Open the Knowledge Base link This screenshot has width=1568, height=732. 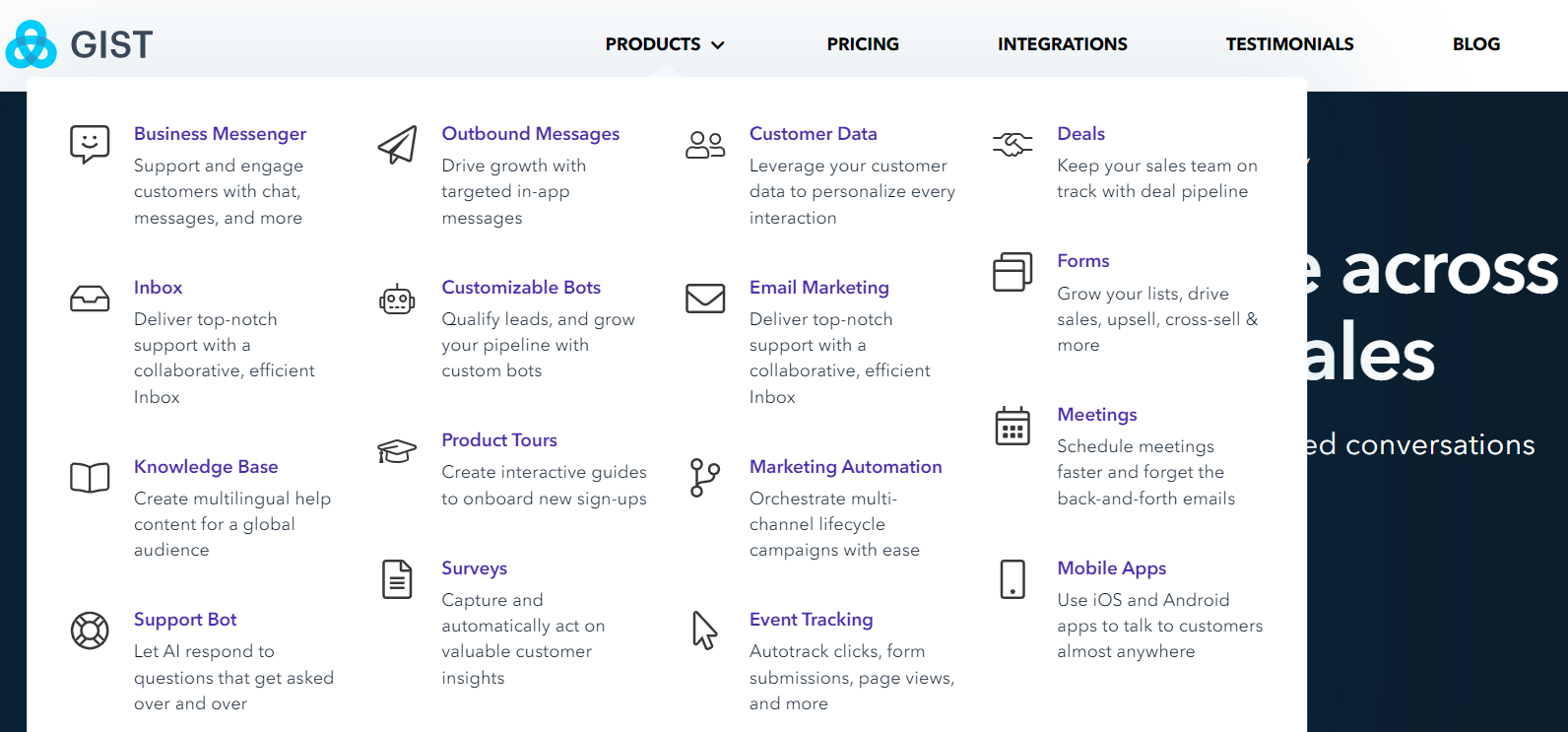pos(206,467)
